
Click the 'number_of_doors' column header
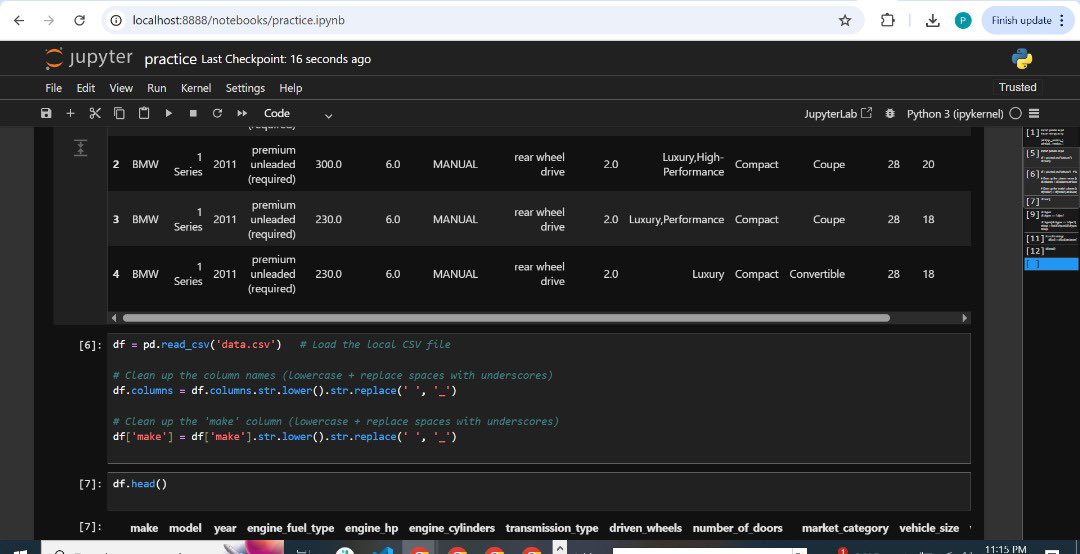pyautogui.click(x=738, y=529)
